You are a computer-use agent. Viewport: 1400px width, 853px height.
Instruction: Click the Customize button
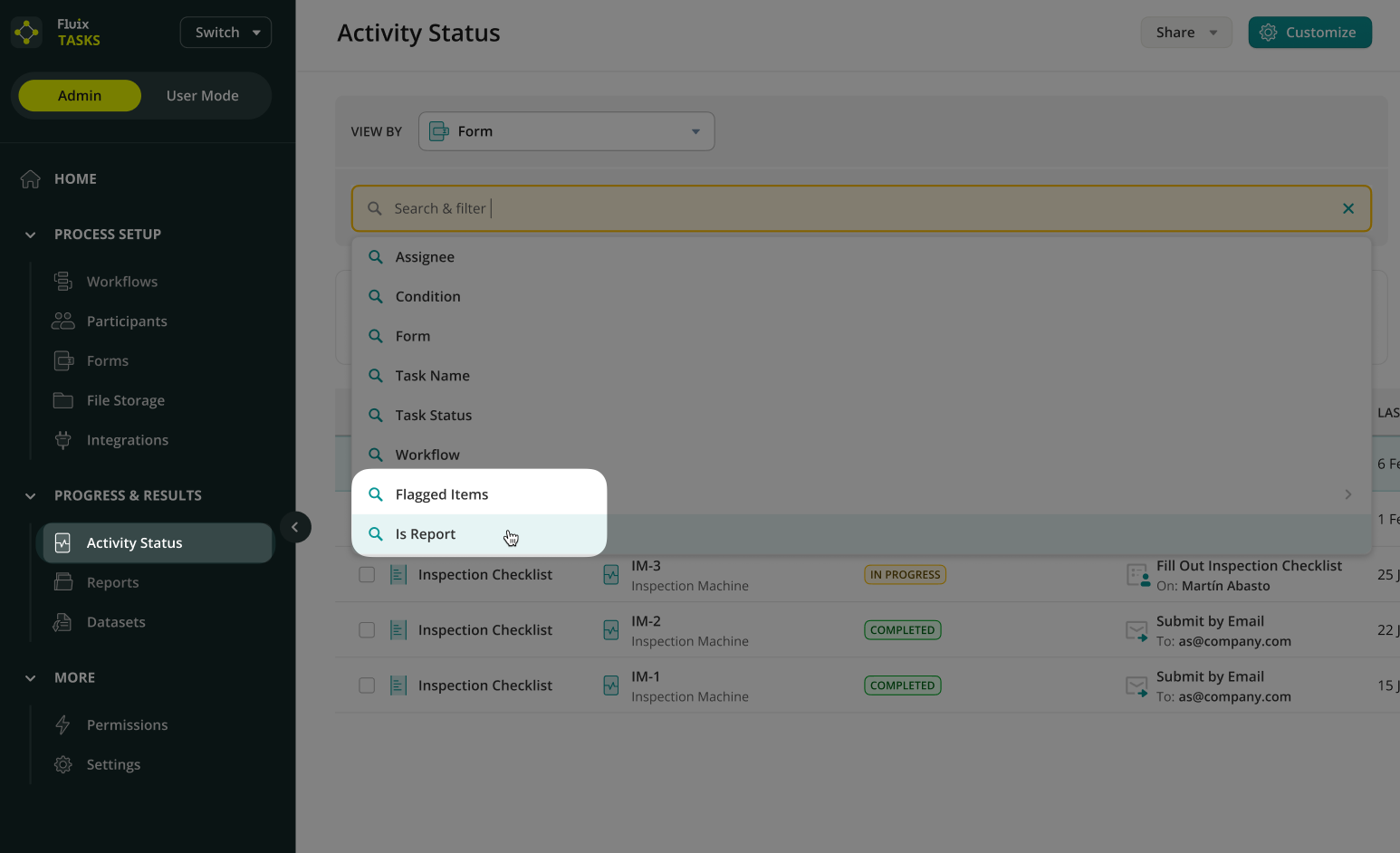click(x=1309, y=33)
